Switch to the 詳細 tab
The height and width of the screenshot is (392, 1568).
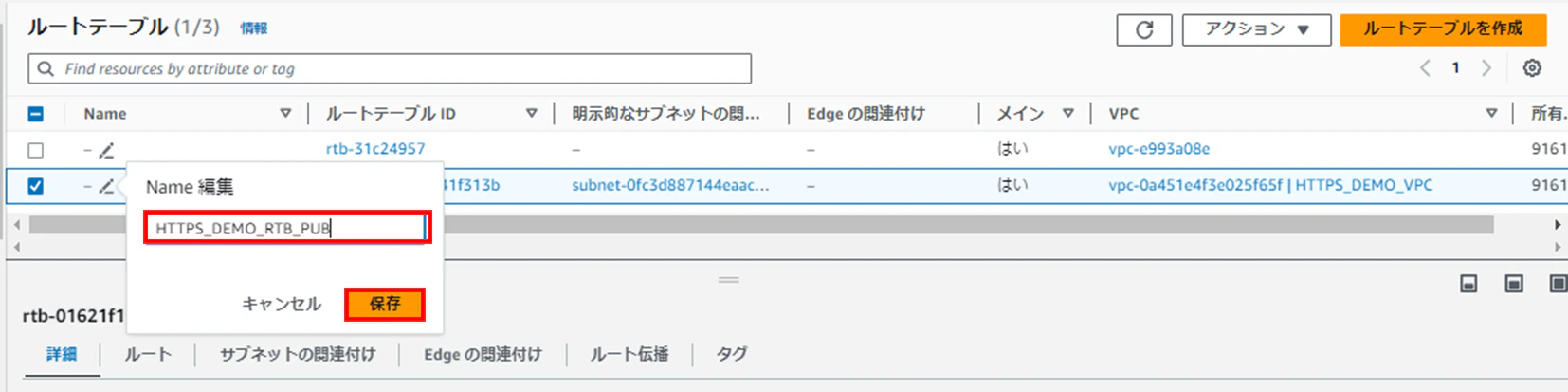click(62, 354)
